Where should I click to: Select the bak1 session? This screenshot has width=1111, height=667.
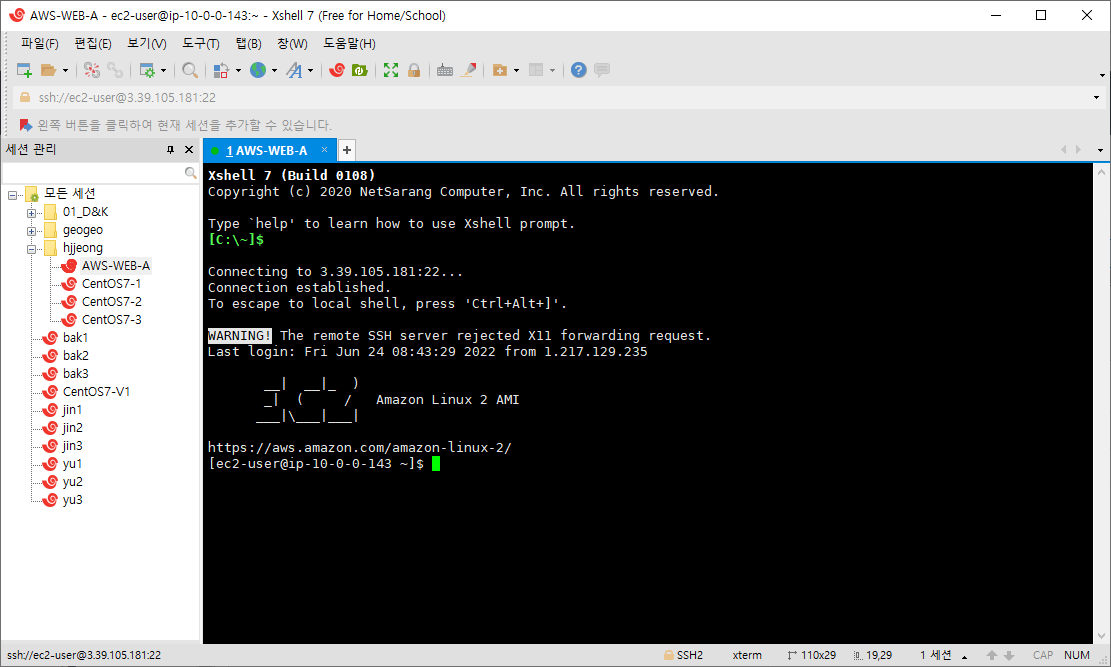[x=75, y=338]
